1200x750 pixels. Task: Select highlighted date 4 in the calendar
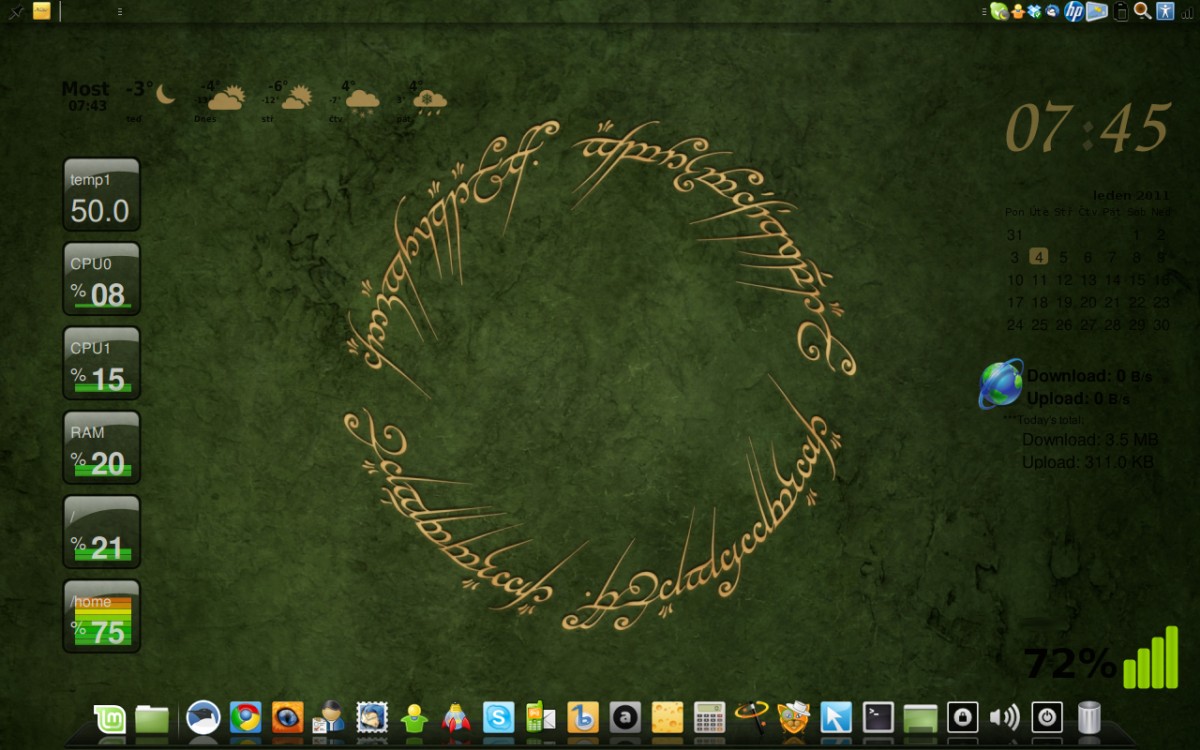(x=1039, y=257)
